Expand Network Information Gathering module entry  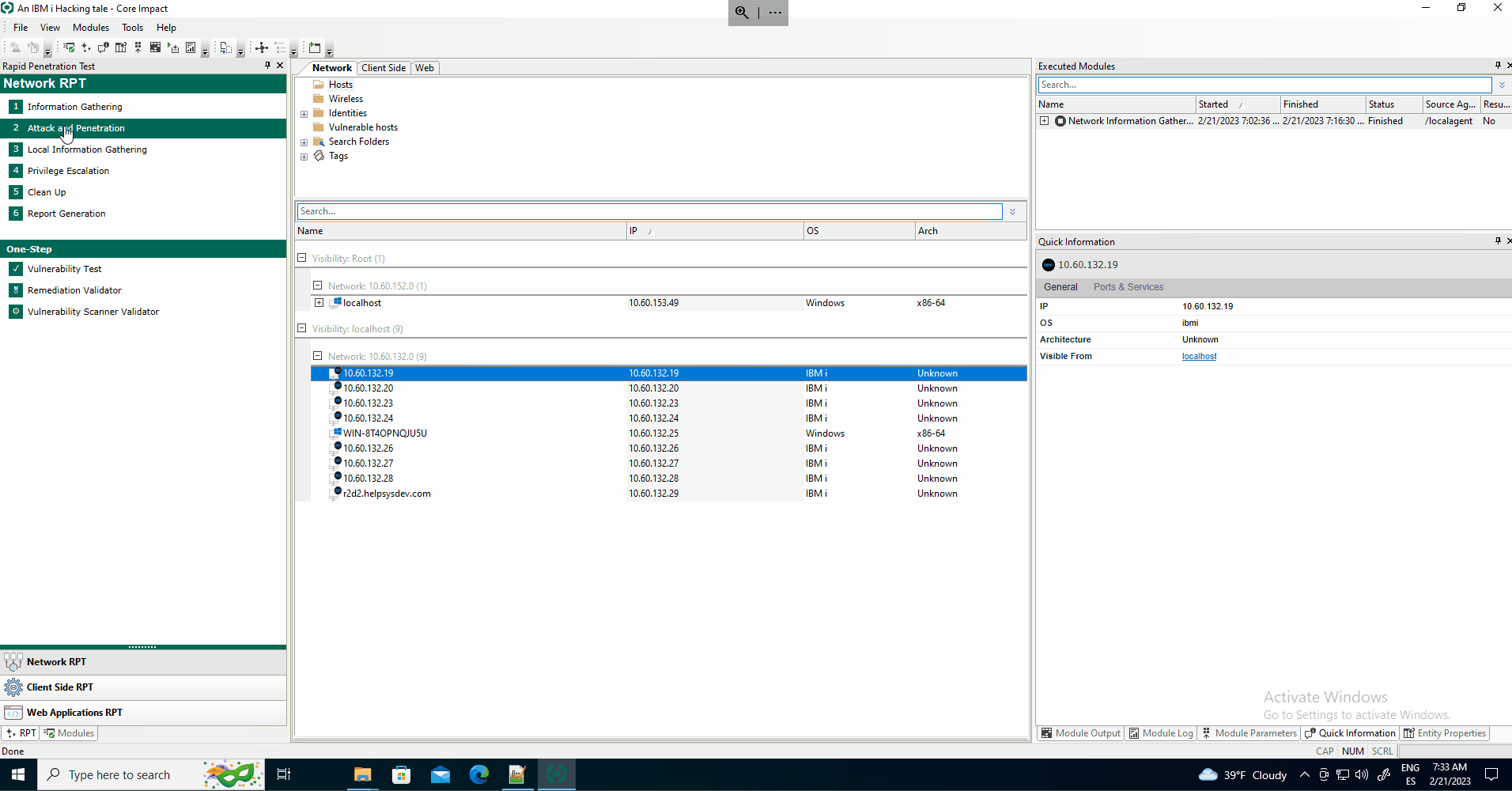click(1044, 121)
